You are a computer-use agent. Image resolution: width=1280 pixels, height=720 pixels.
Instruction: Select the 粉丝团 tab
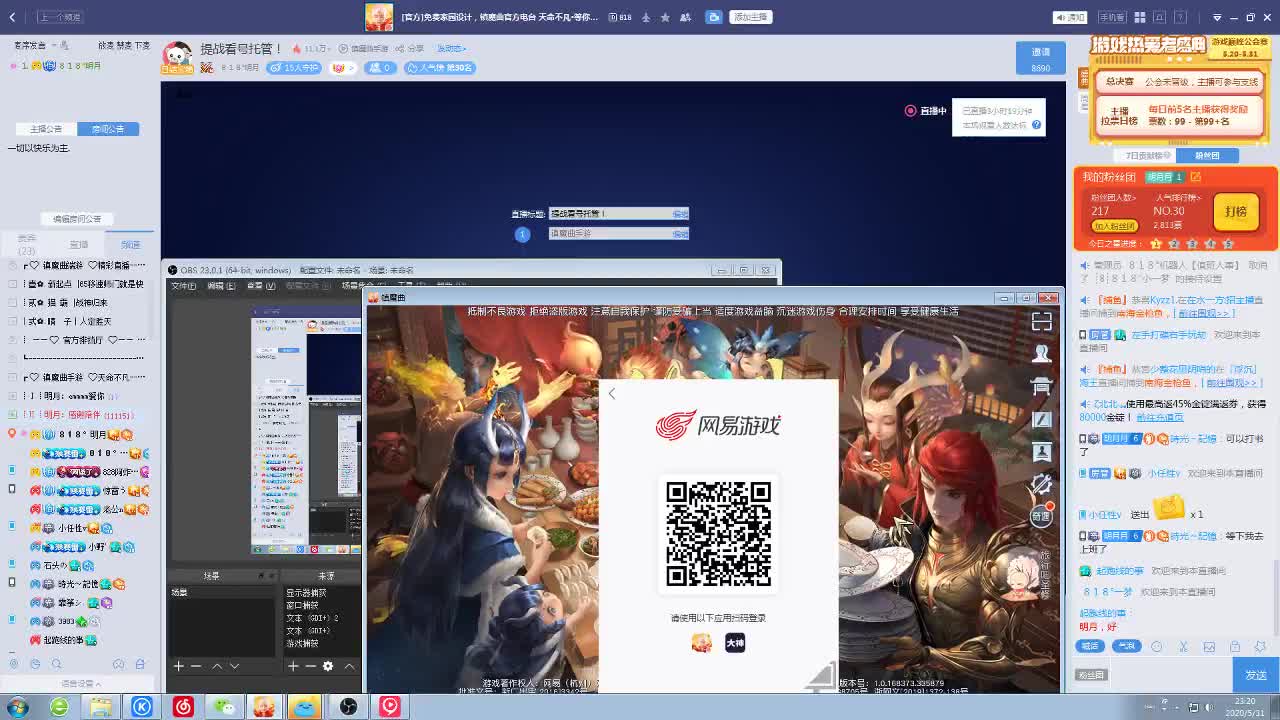click(1207, 156)
